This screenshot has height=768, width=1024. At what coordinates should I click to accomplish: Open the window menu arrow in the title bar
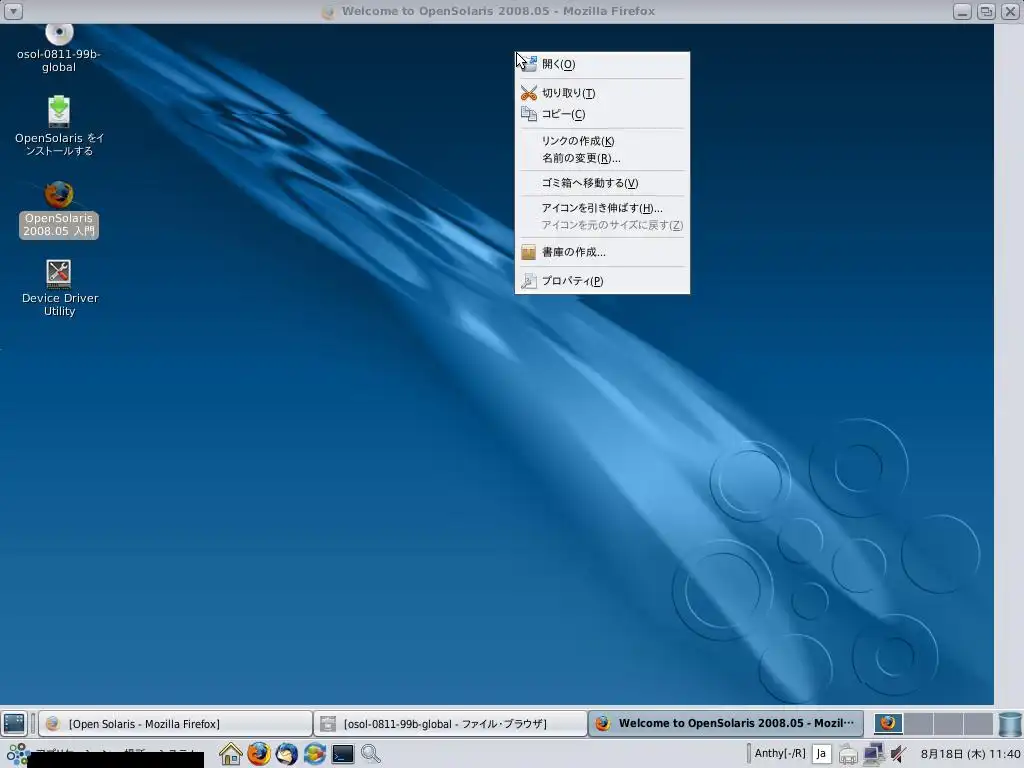point(13,11)
